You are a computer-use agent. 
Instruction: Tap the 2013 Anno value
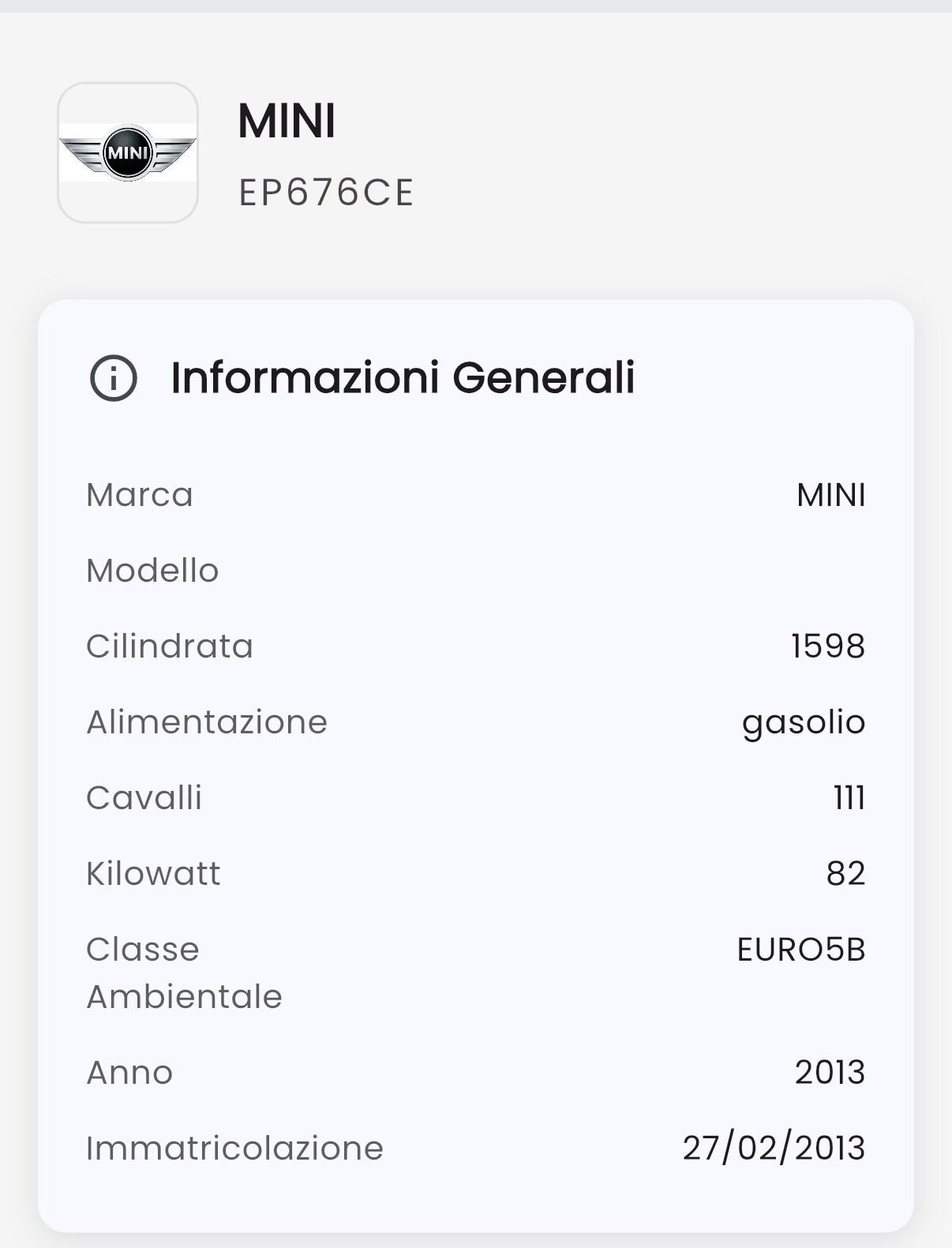[x=830, y=1073]
